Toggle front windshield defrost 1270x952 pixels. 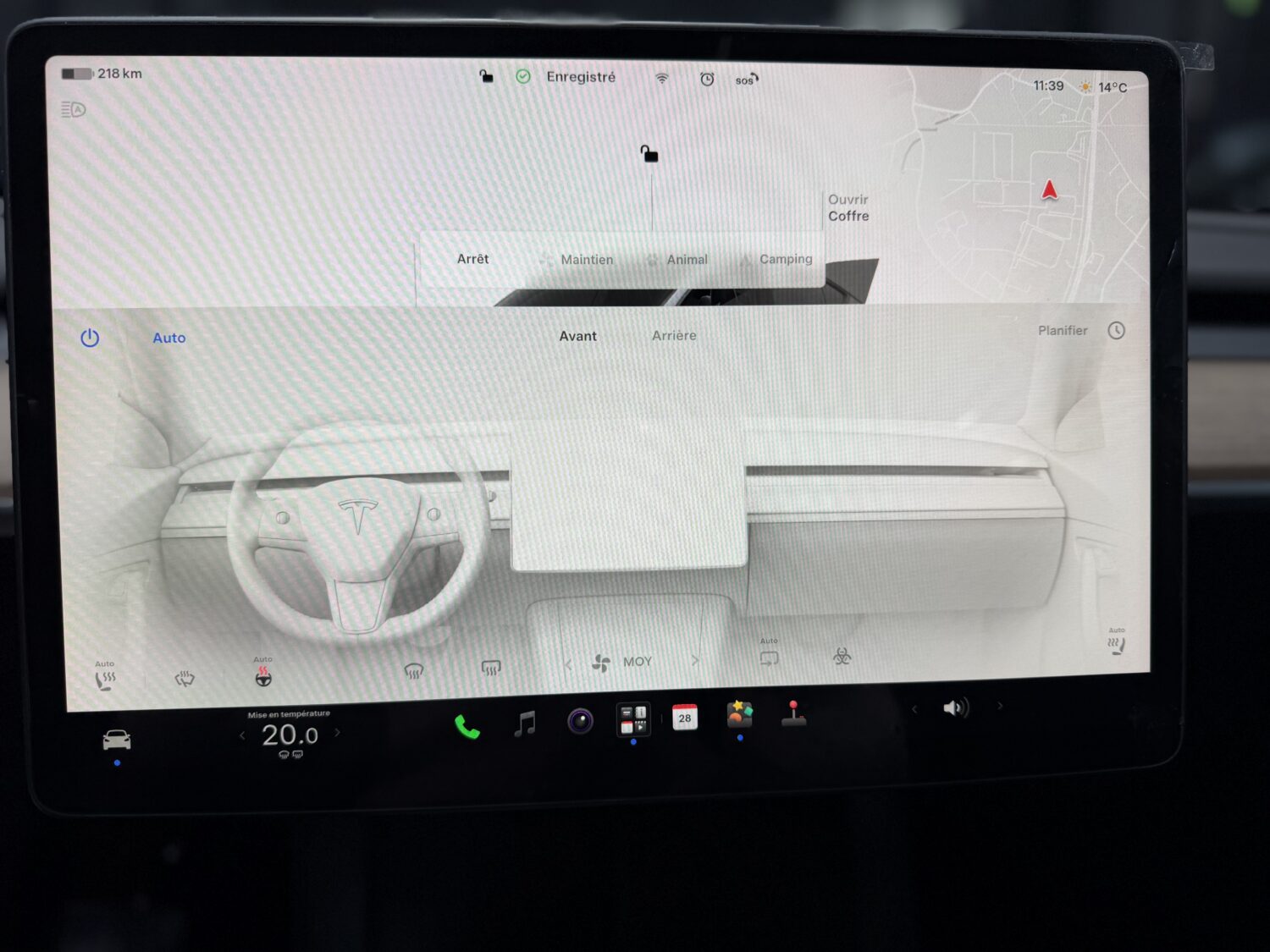413,671
